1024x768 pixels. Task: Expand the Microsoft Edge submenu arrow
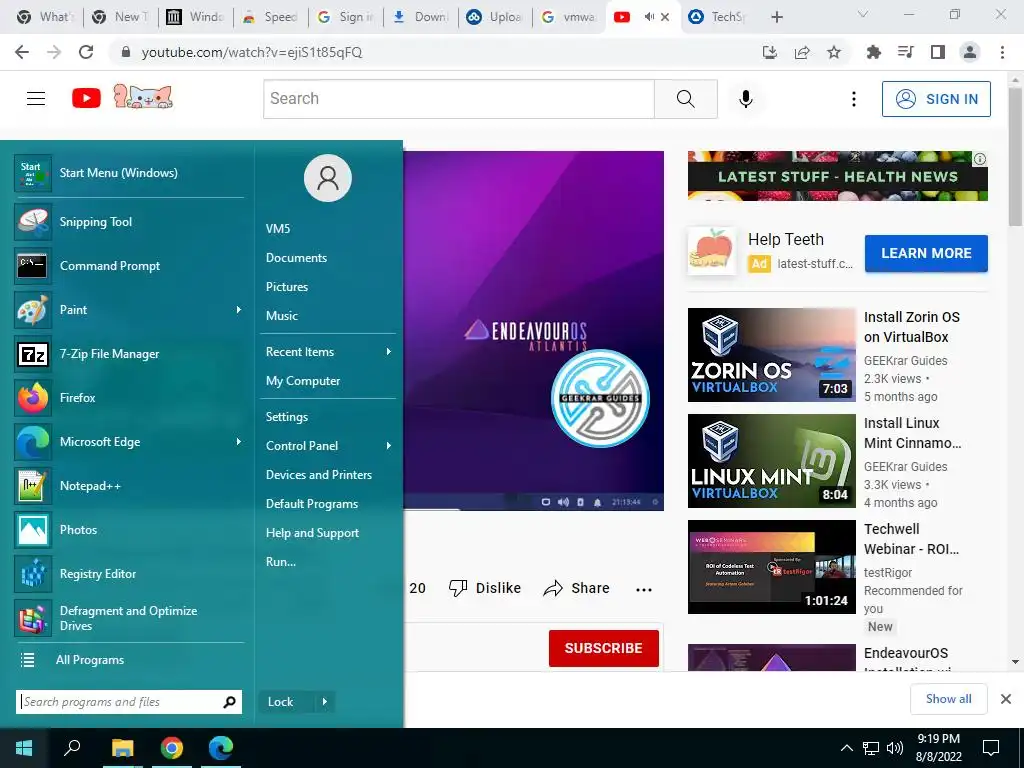(x=238, y=441)
